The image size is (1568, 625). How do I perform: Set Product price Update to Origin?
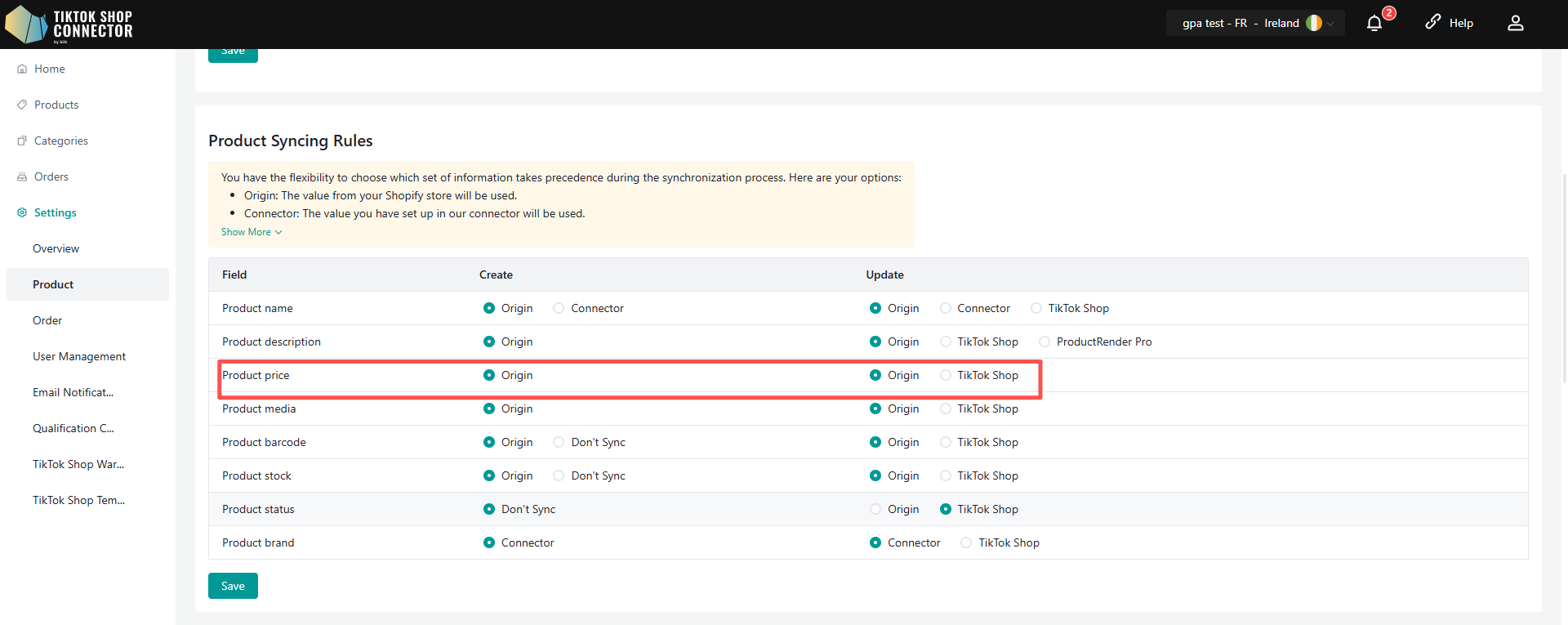pyautogui.click(x=875, y=375)
